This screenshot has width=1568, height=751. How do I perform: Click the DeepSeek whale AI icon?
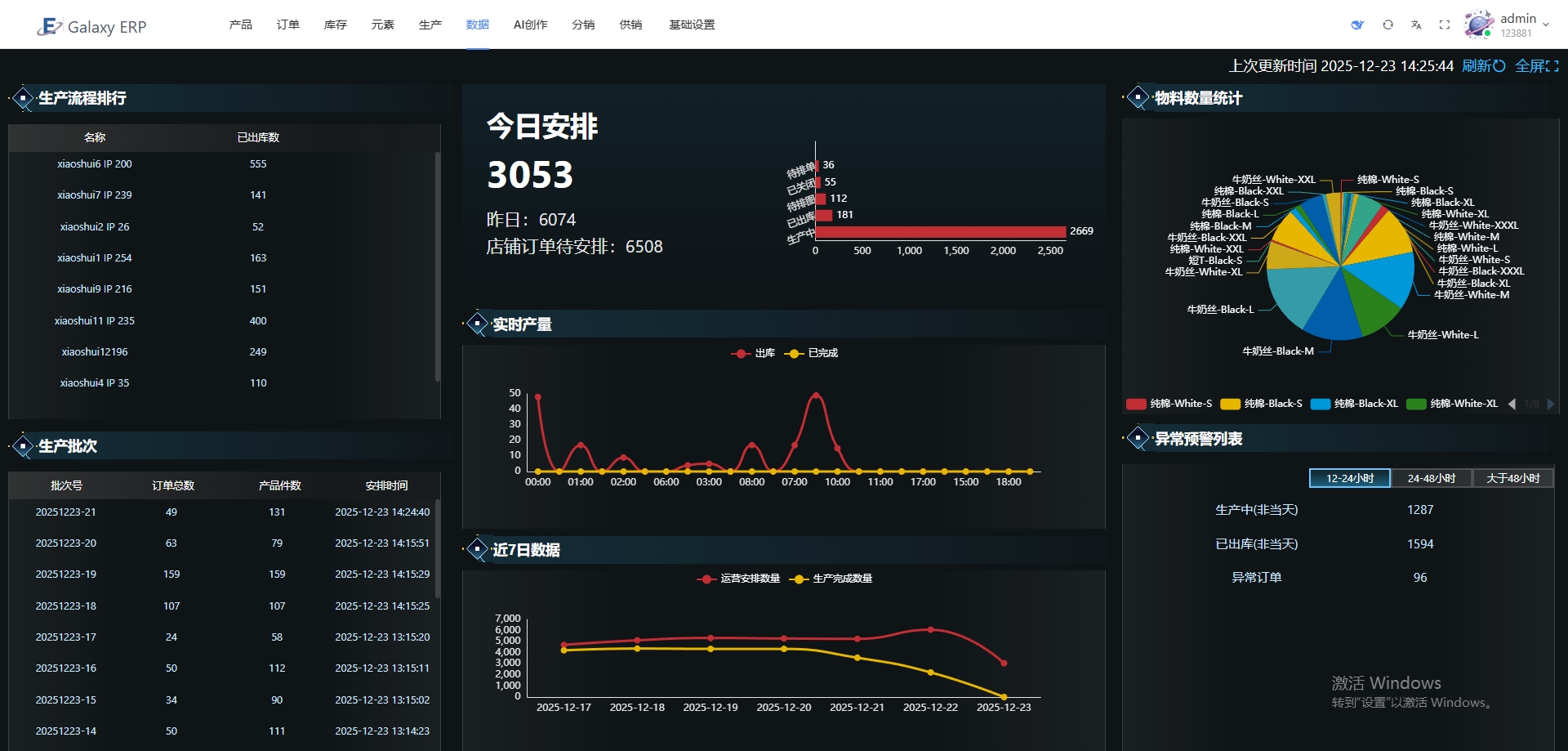click(x=1357, y=25)
